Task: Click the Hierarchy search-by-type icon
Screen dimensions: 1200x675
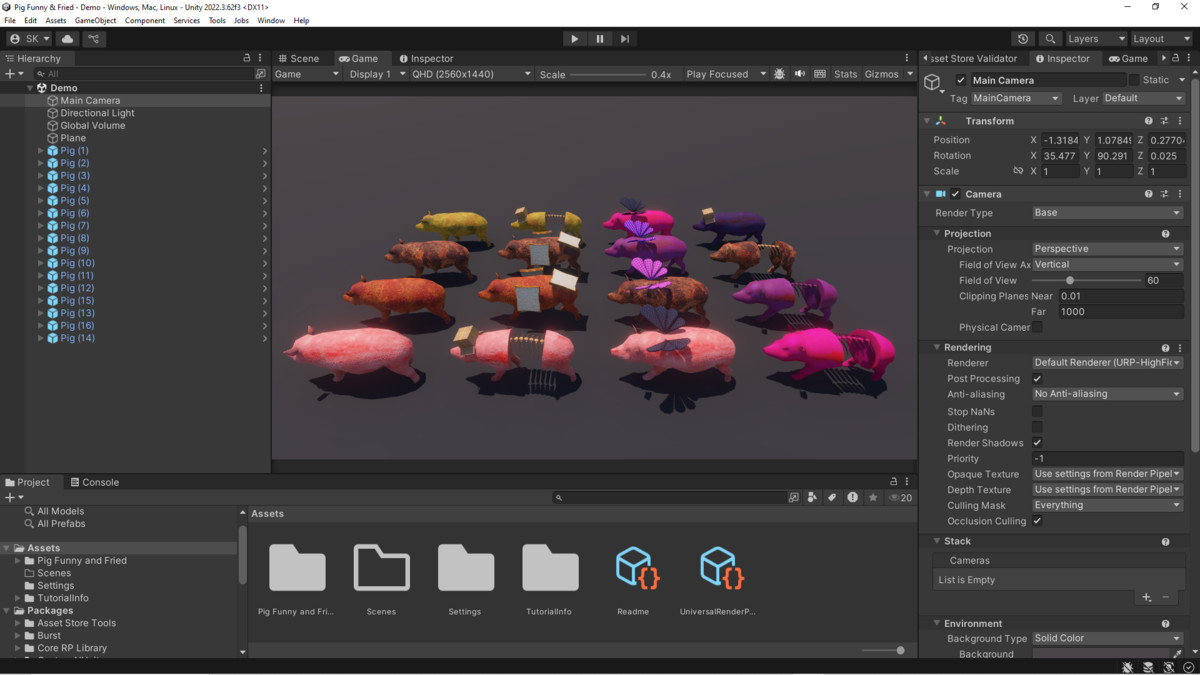Action: coord(261,74)
